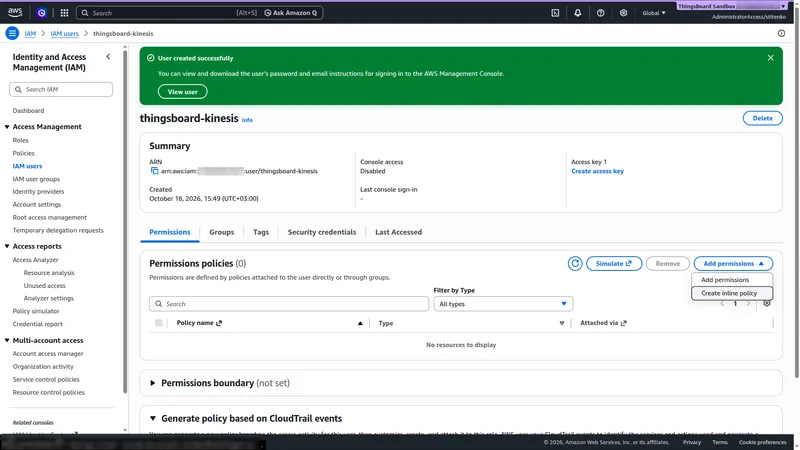Viewport: 800px width, 450px height.
Task: Open Terms link in footer
Action: tap(720, 442)
